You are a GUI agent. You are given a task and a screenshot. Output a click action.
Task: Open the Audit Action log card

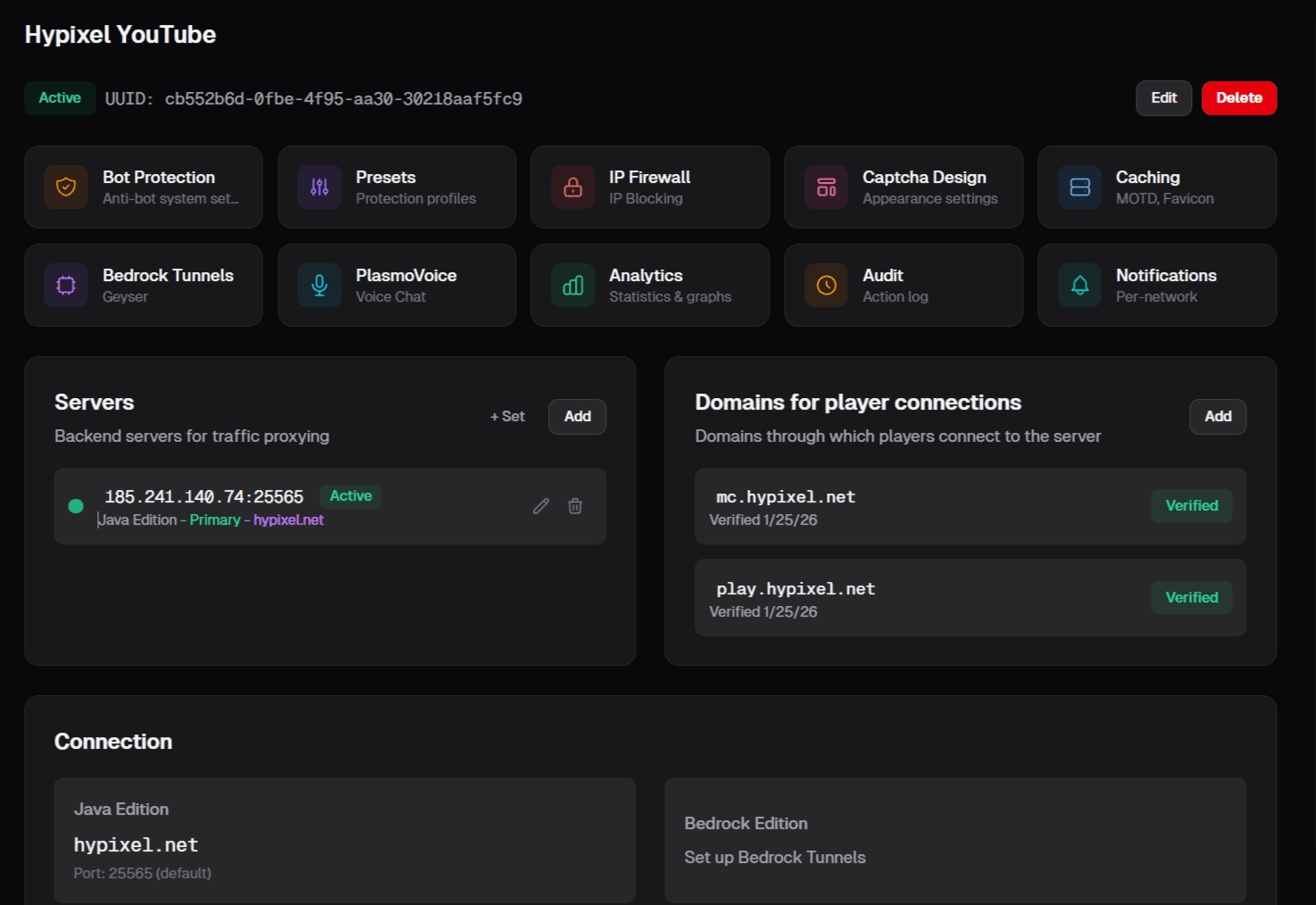904,285
